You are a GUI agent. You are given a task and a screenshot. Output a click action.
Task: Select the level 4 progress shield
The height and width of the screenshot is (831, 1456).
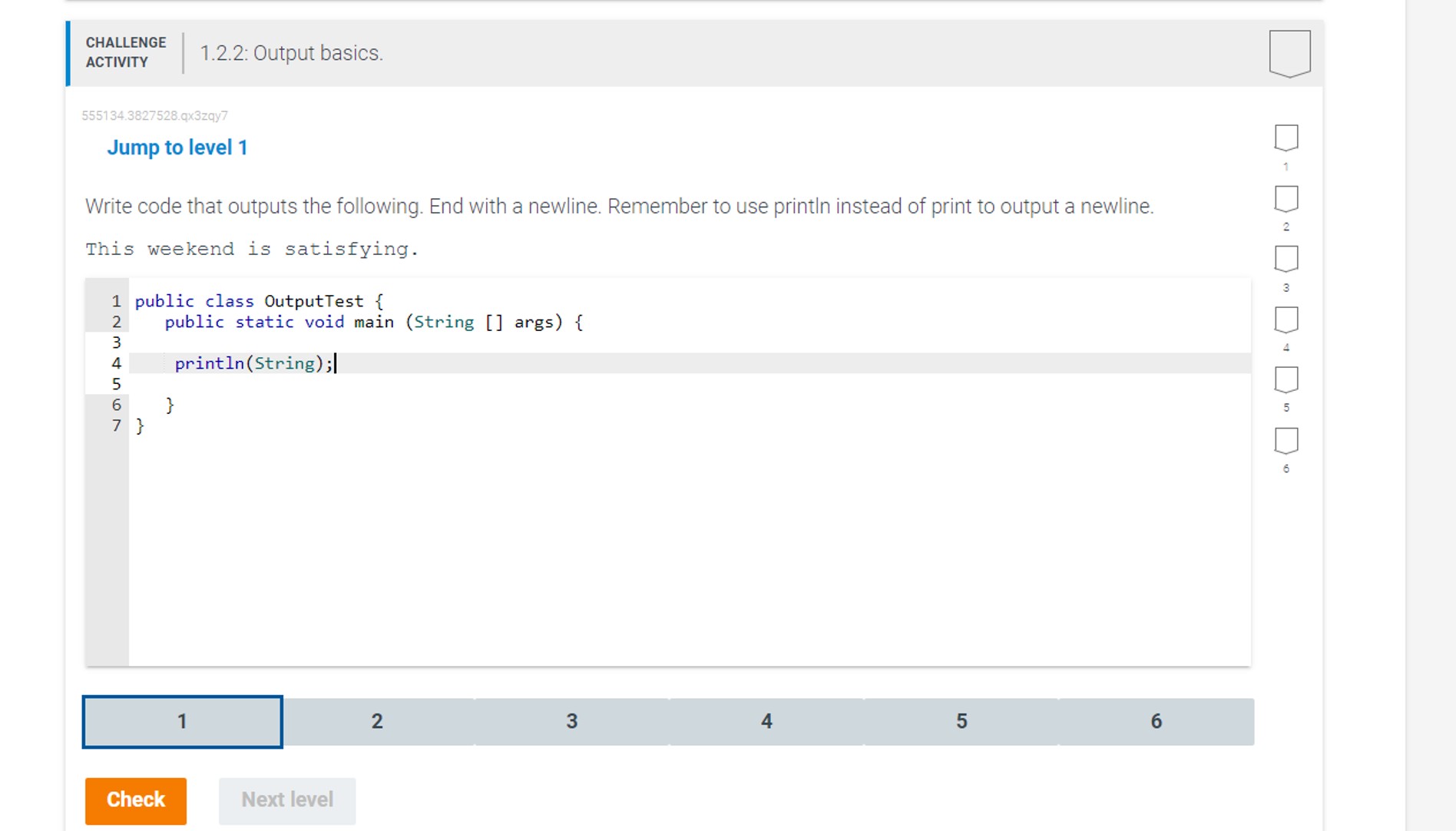pyautogui.click(x=1285, y=319)
